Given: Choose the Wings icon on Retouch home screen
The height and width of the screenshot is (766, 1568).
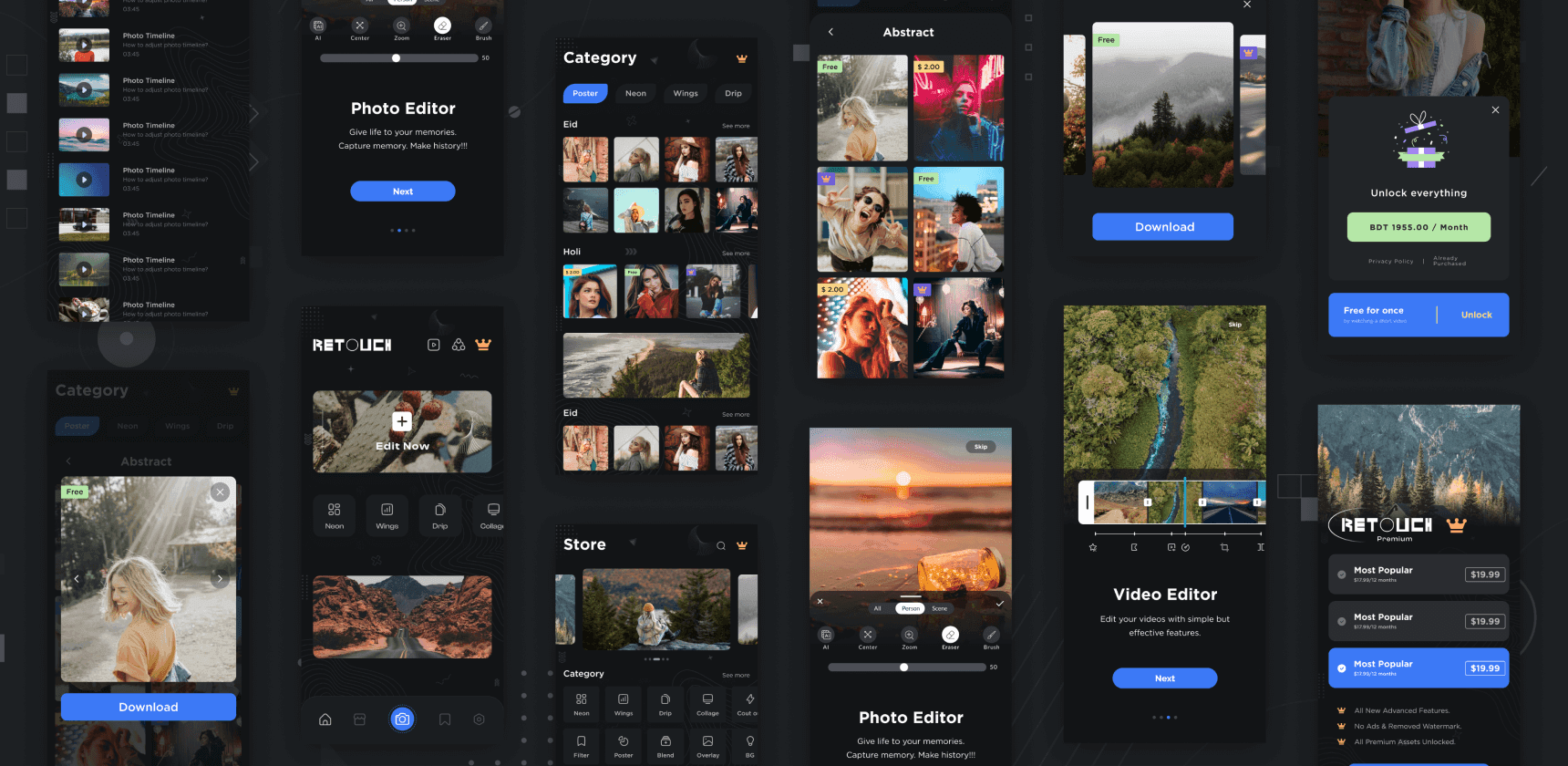Looking at the screenshot, I should coord(387,514).
